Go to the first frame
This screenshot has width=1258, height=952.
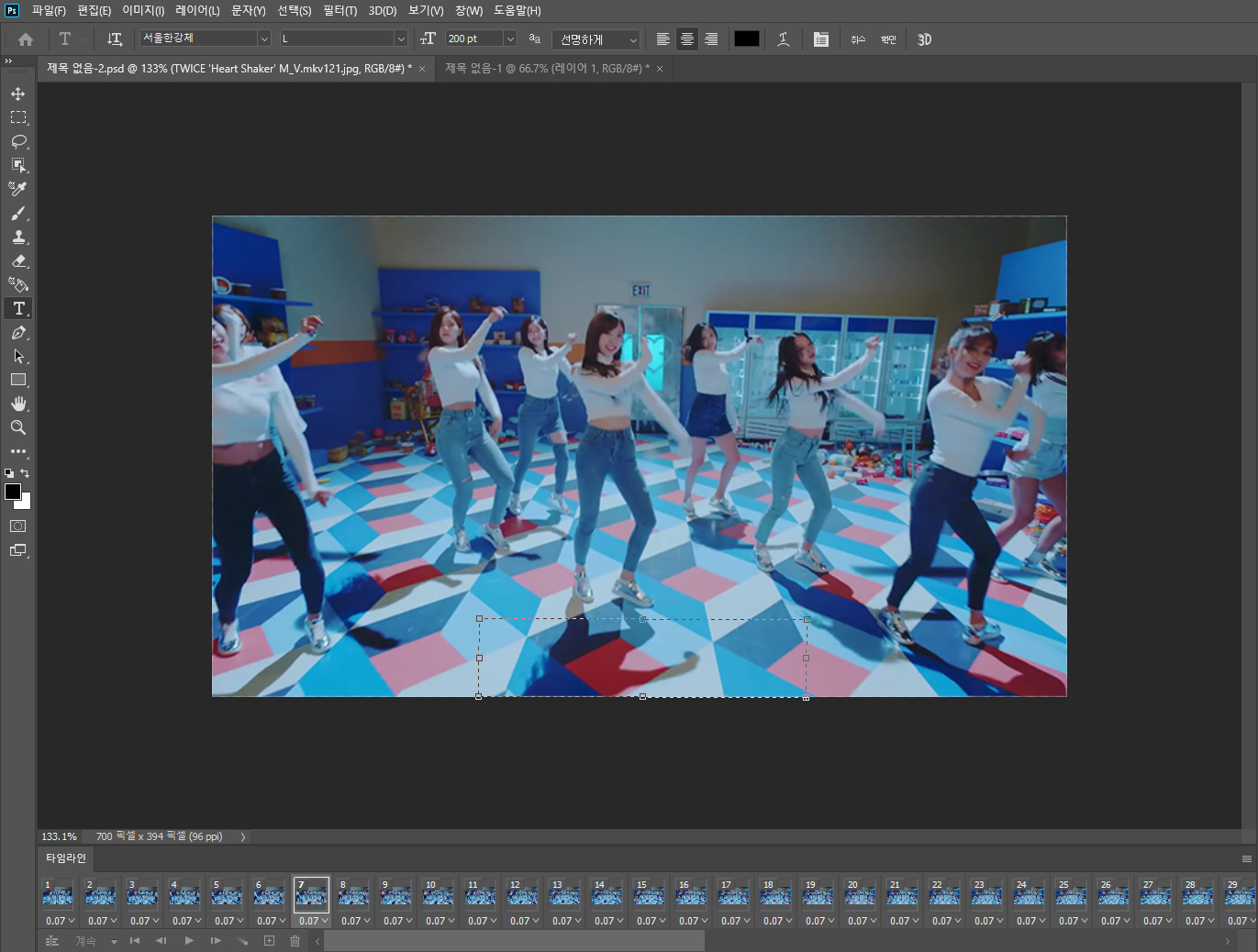tap(135, 941)
